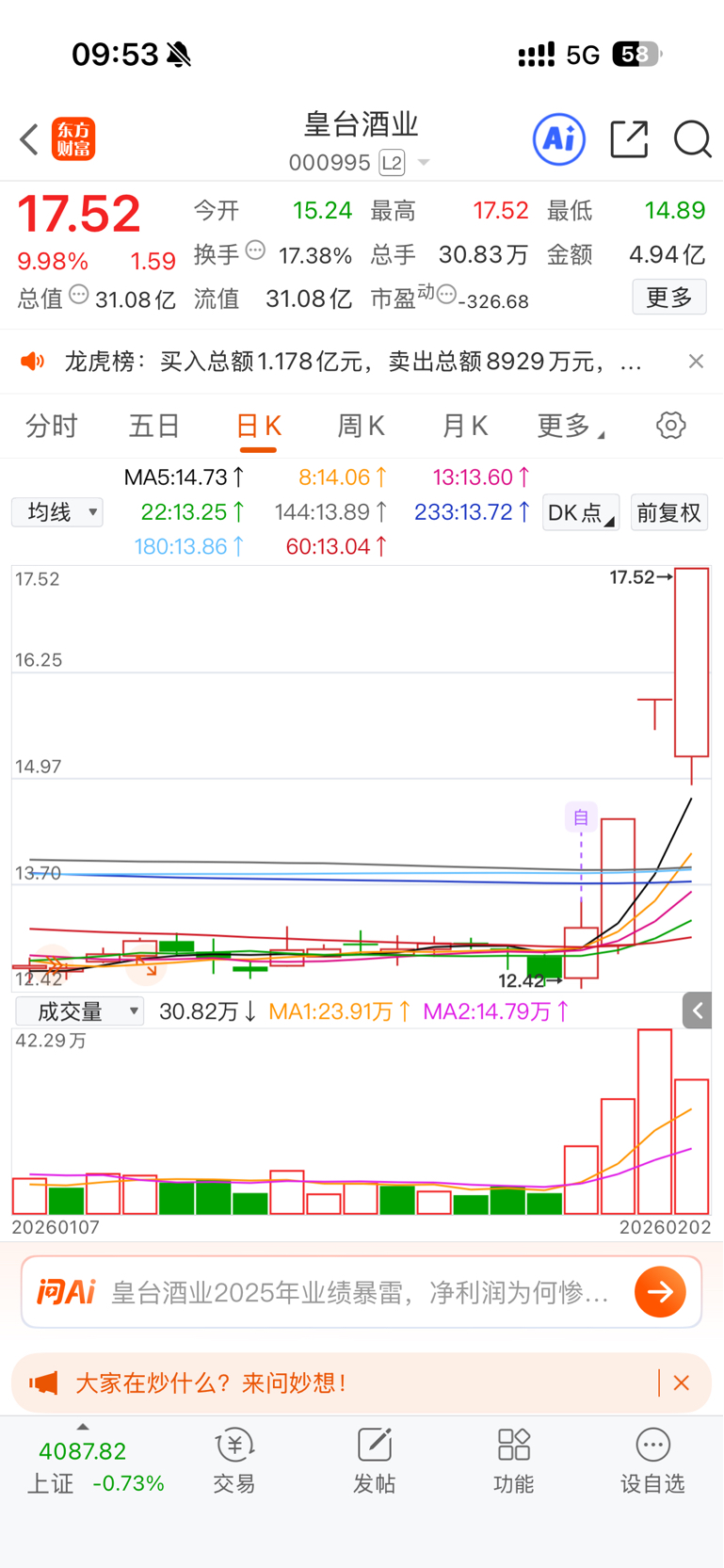
Task: Tap the back arrow icon
Action: click(x=29, y=139)
